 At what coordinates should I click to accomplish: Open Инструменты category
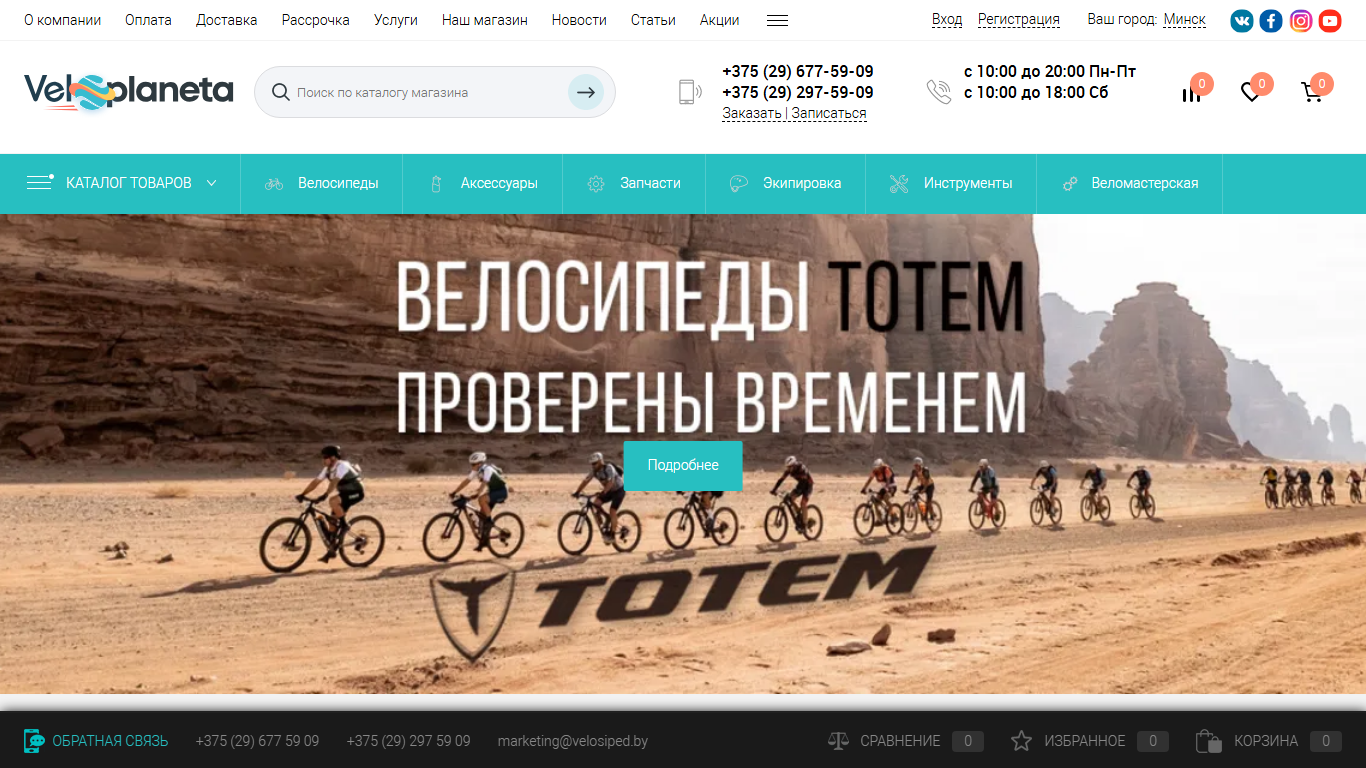click(x=951, y=184)
